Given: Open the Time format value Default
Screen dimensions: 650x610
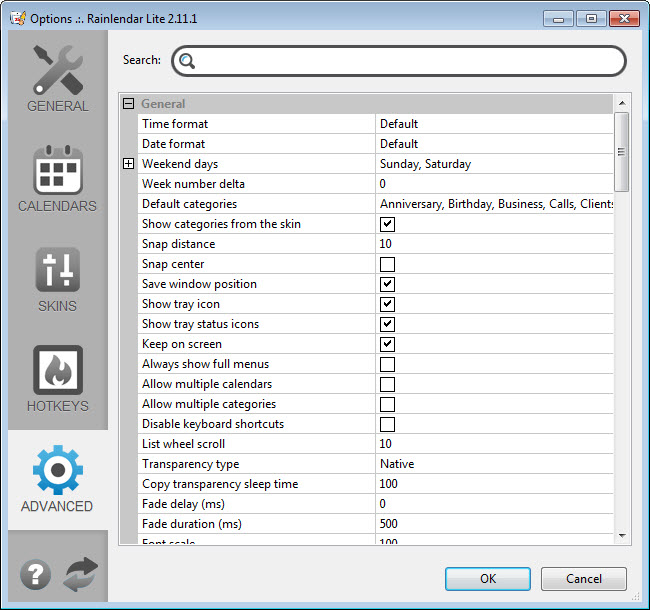Looking at the screenshot, I should point(494,124).
